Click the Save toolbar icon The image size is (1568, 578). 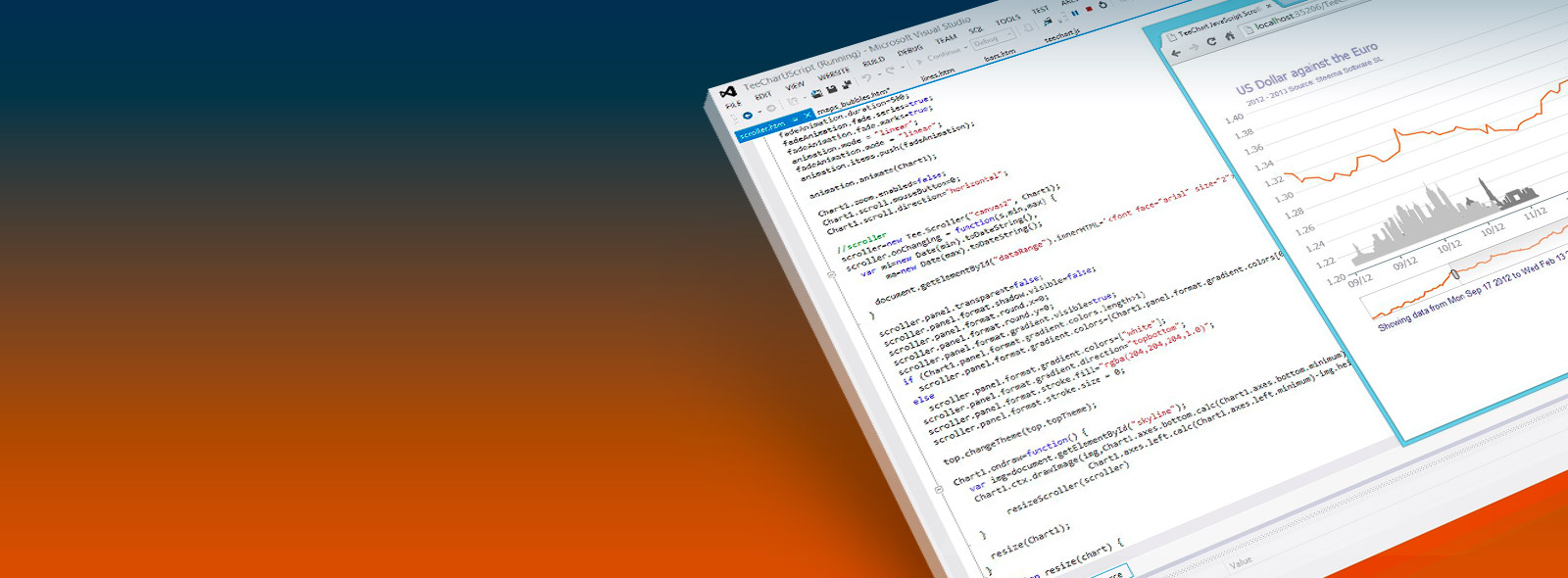click(x=831, y=89)
